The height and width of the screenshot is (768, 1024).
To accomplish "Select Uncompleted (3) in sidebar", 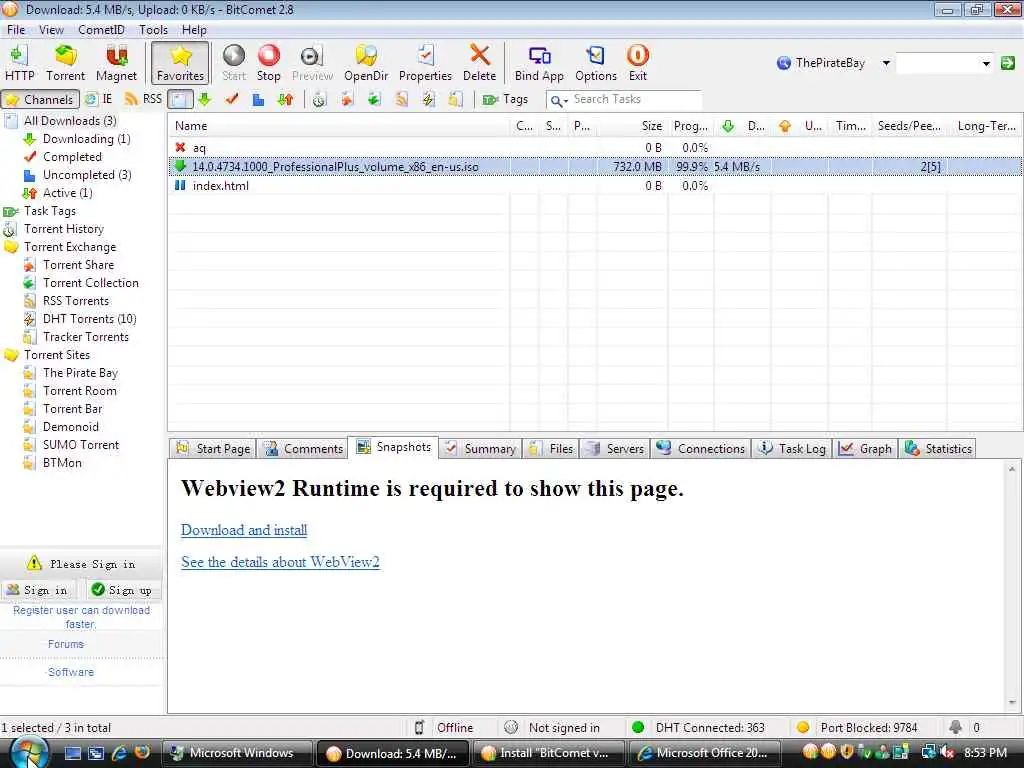I will pos(87,174).
